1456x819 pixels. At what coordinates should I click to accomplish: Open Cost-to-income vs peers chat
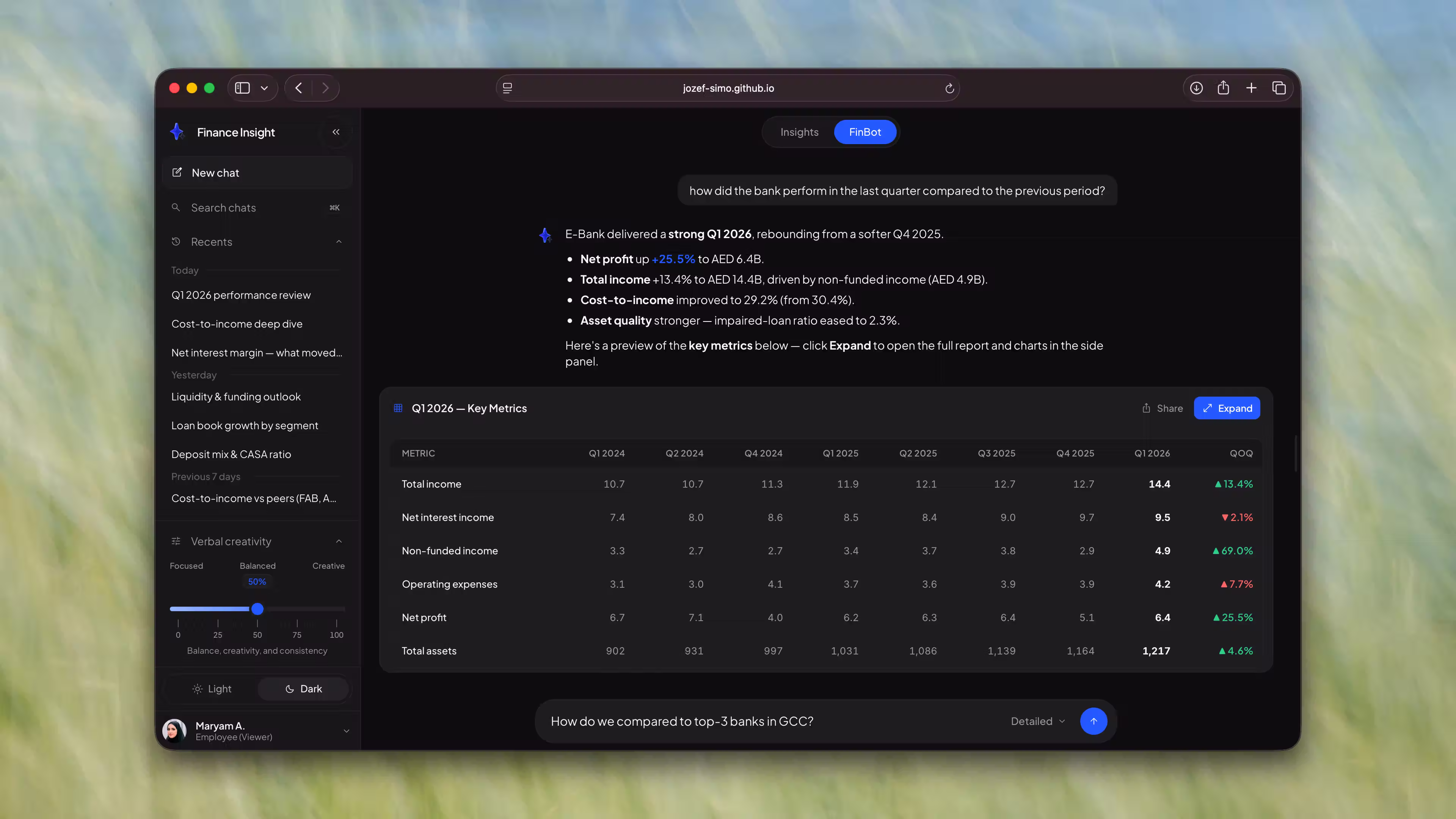(x=257, y=498)
